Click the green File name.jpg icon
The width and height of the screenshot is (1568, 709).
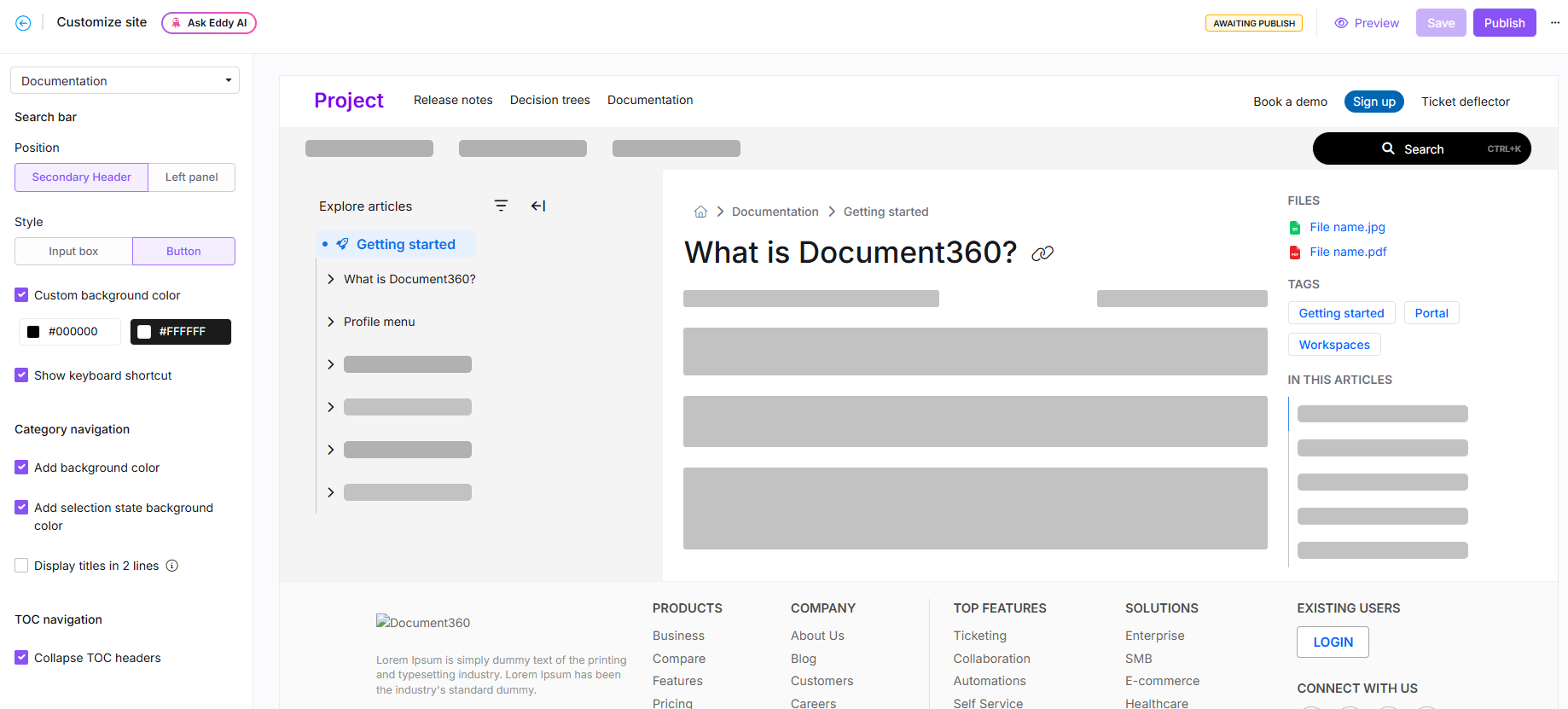pyautogui.click(x=1295, y=228)
